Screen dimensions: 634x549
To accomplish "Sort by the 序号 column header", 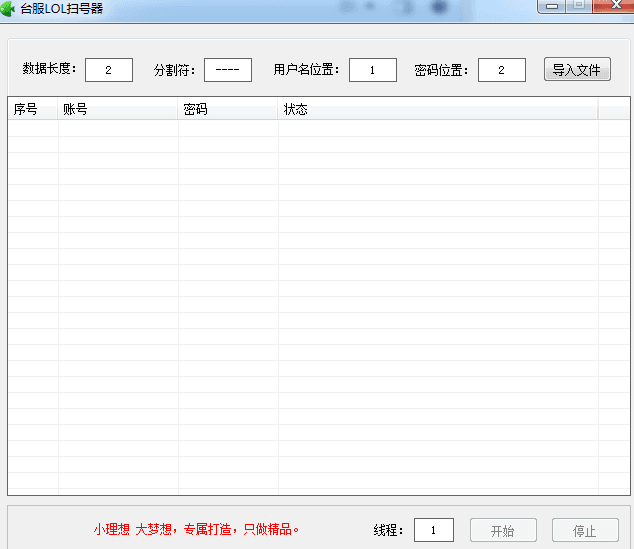I will [33, 109].
